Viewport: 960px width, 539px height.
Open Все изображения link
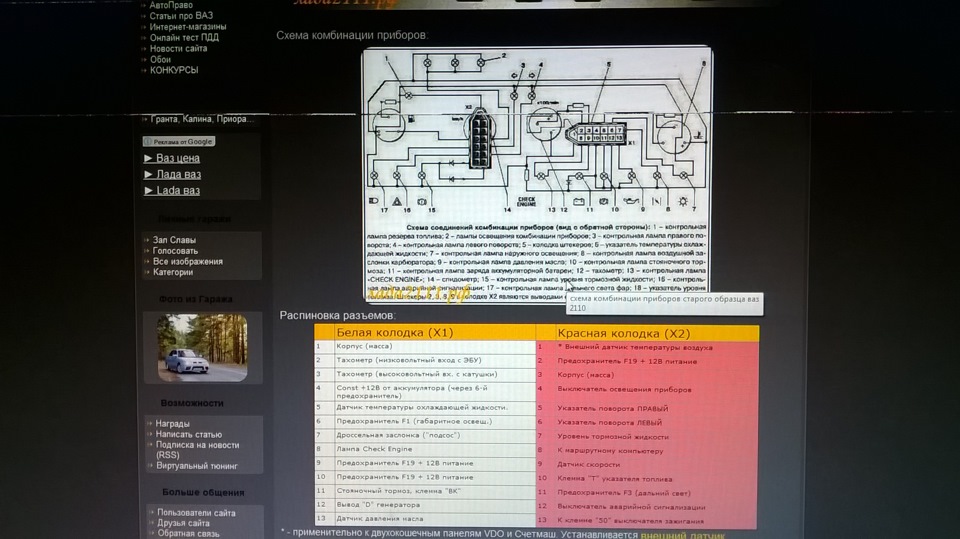tap(187, 262)
